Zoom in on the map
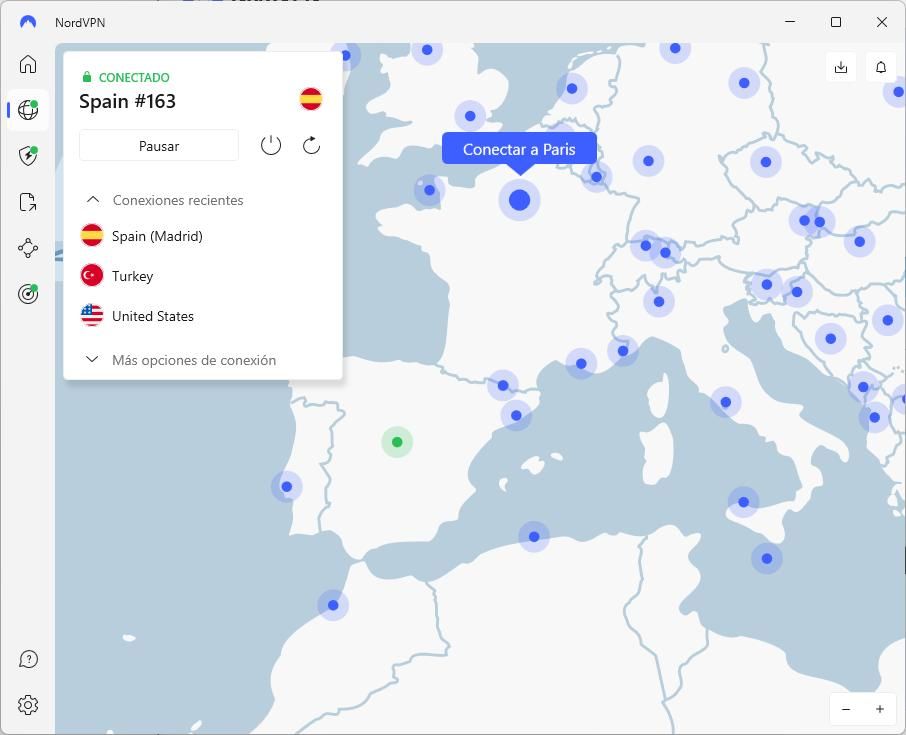Viewport: 906px width, 735px height. [879, 709]
